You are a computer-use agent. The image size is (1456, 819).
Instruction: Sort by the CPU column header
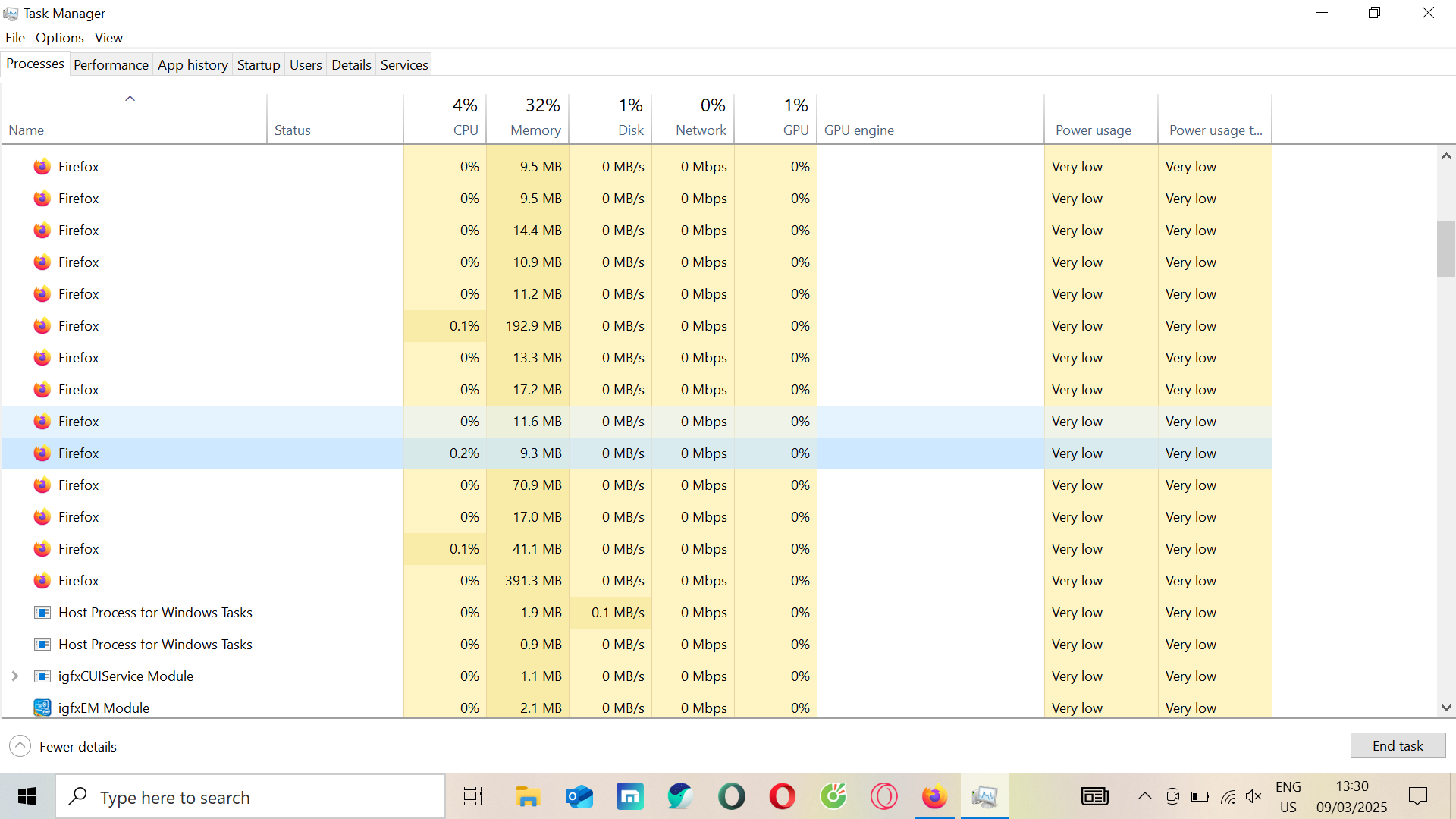[445, 118]
